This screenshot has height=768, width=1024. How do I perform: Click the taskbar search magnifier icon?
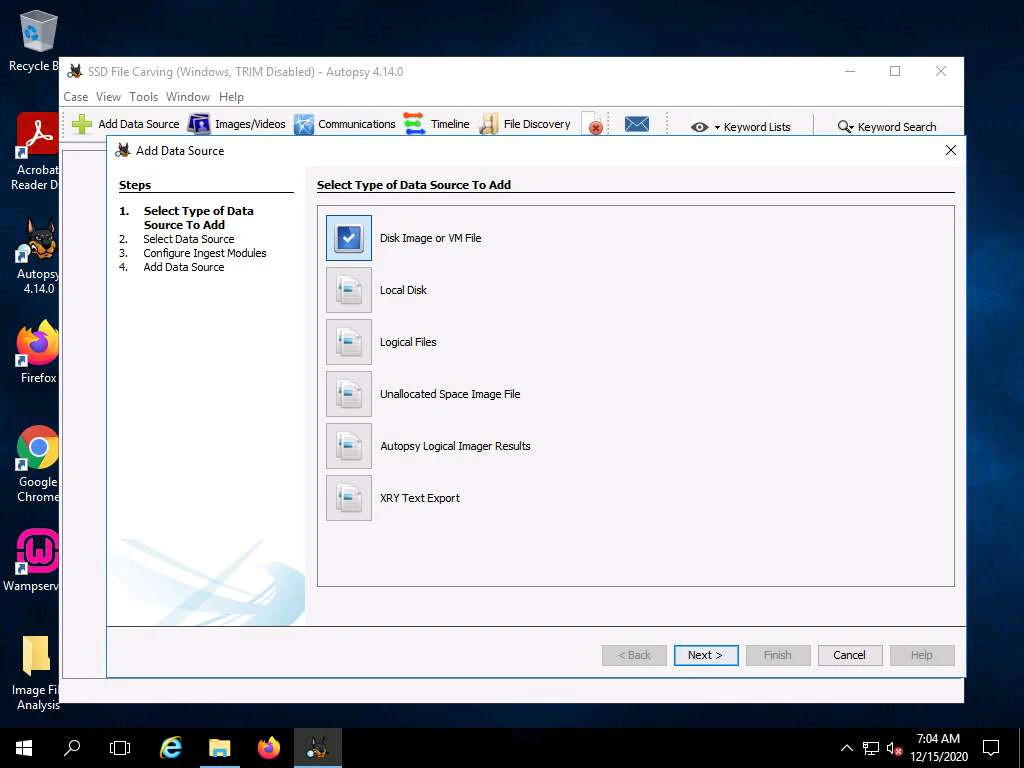click(x=72, y=748)
